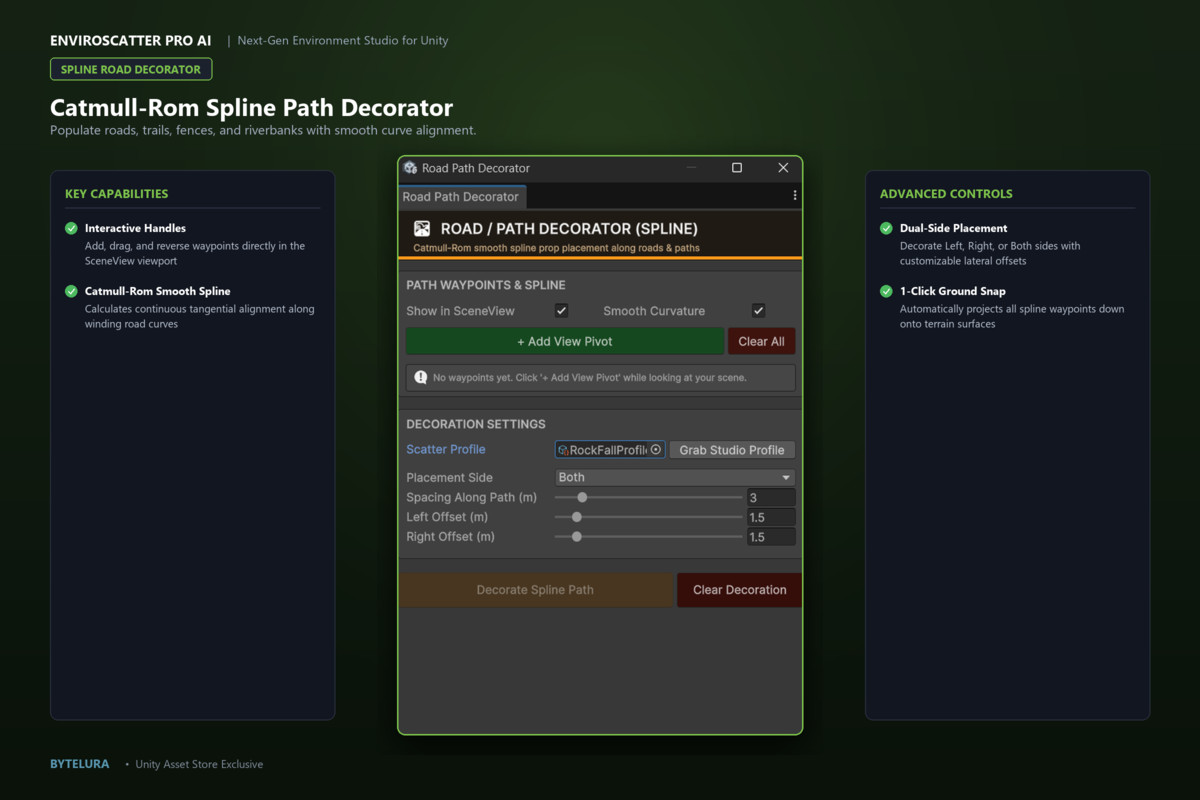Click the green check beside 1-Click Ground Snap
Screen dimensions: 1200x800
click(886, 291)
